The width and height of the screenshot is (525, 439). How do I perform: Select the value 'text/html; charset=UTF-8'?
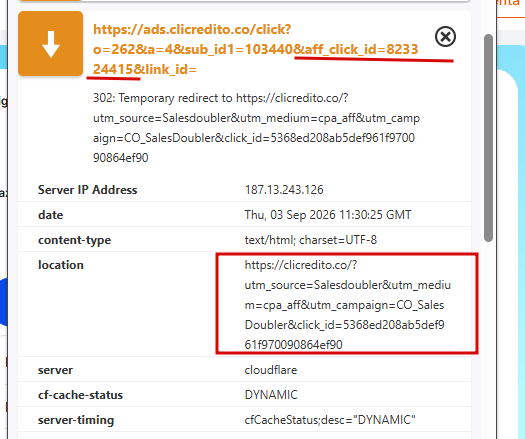[311, 240]
